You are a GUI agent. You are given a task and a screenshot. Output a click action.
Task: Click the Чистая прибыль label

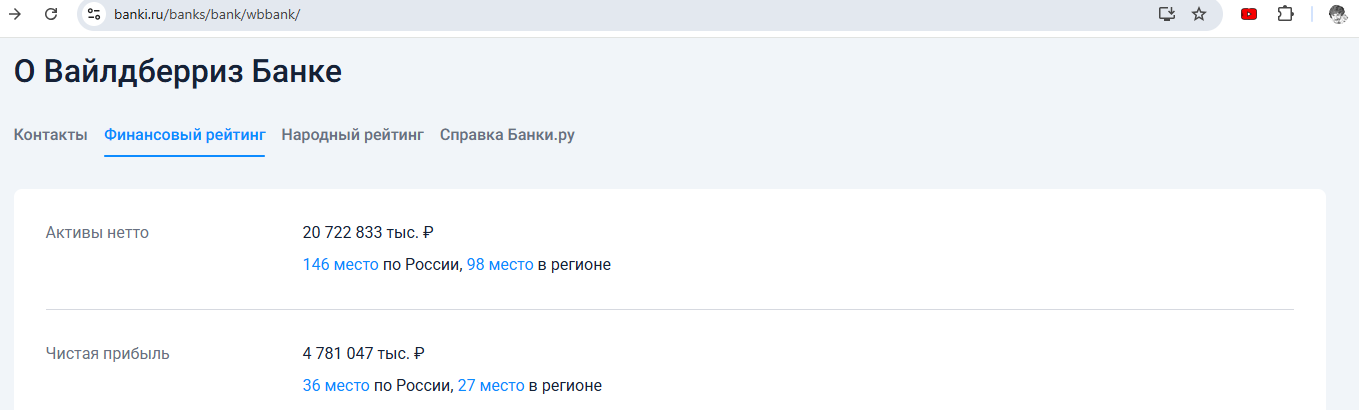[108, 353]
